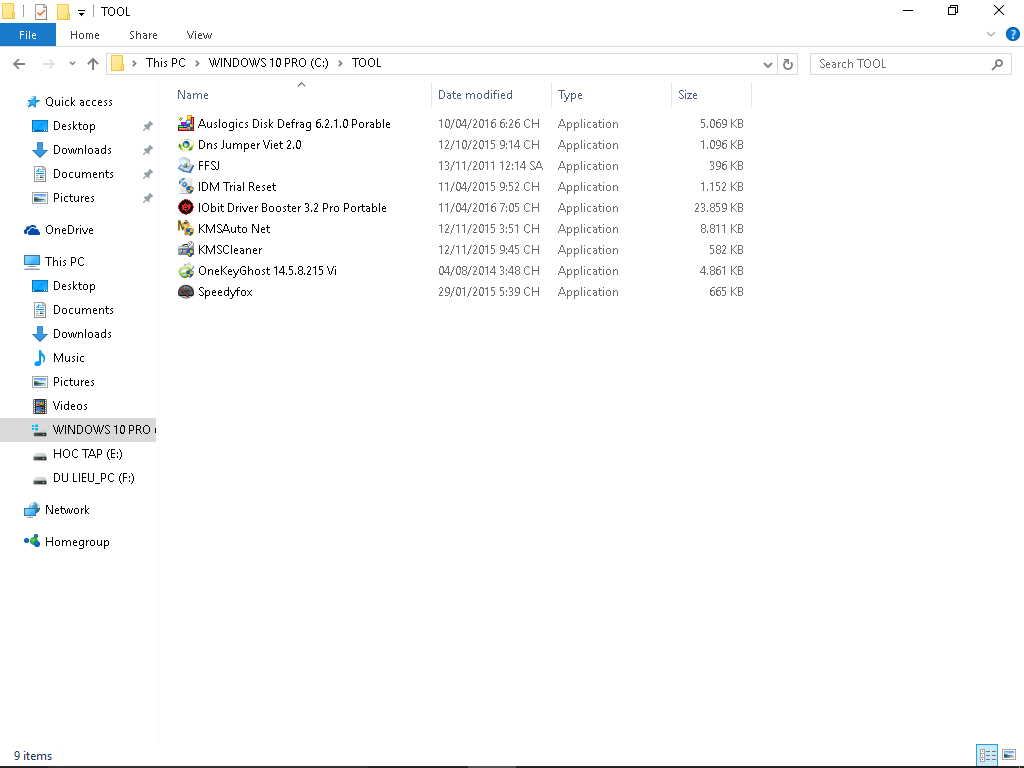Open Customize Quick Access Toolbar dropdown
1024x768 pixels.
[x=81, y=12]
